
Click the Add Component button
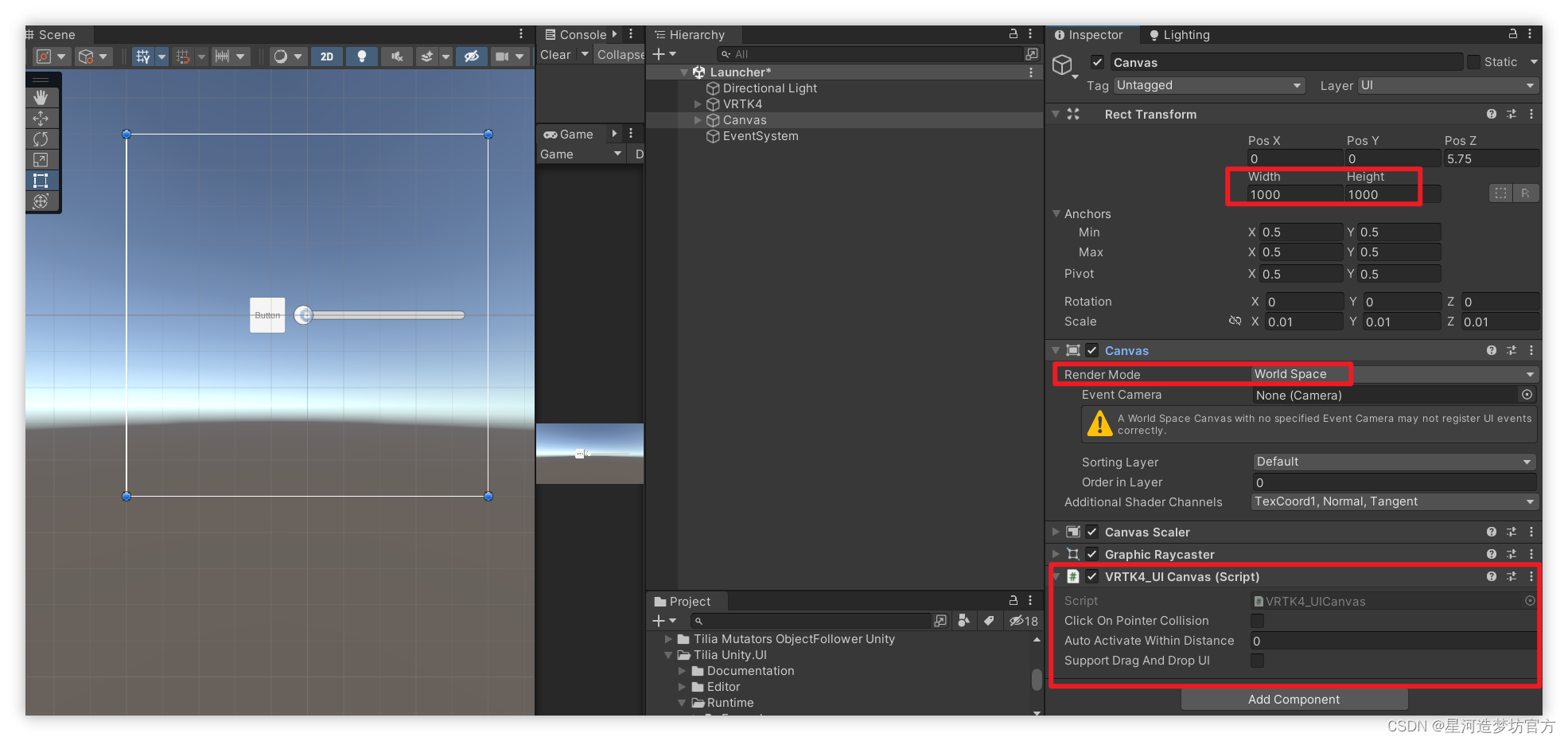(1294, 700)
